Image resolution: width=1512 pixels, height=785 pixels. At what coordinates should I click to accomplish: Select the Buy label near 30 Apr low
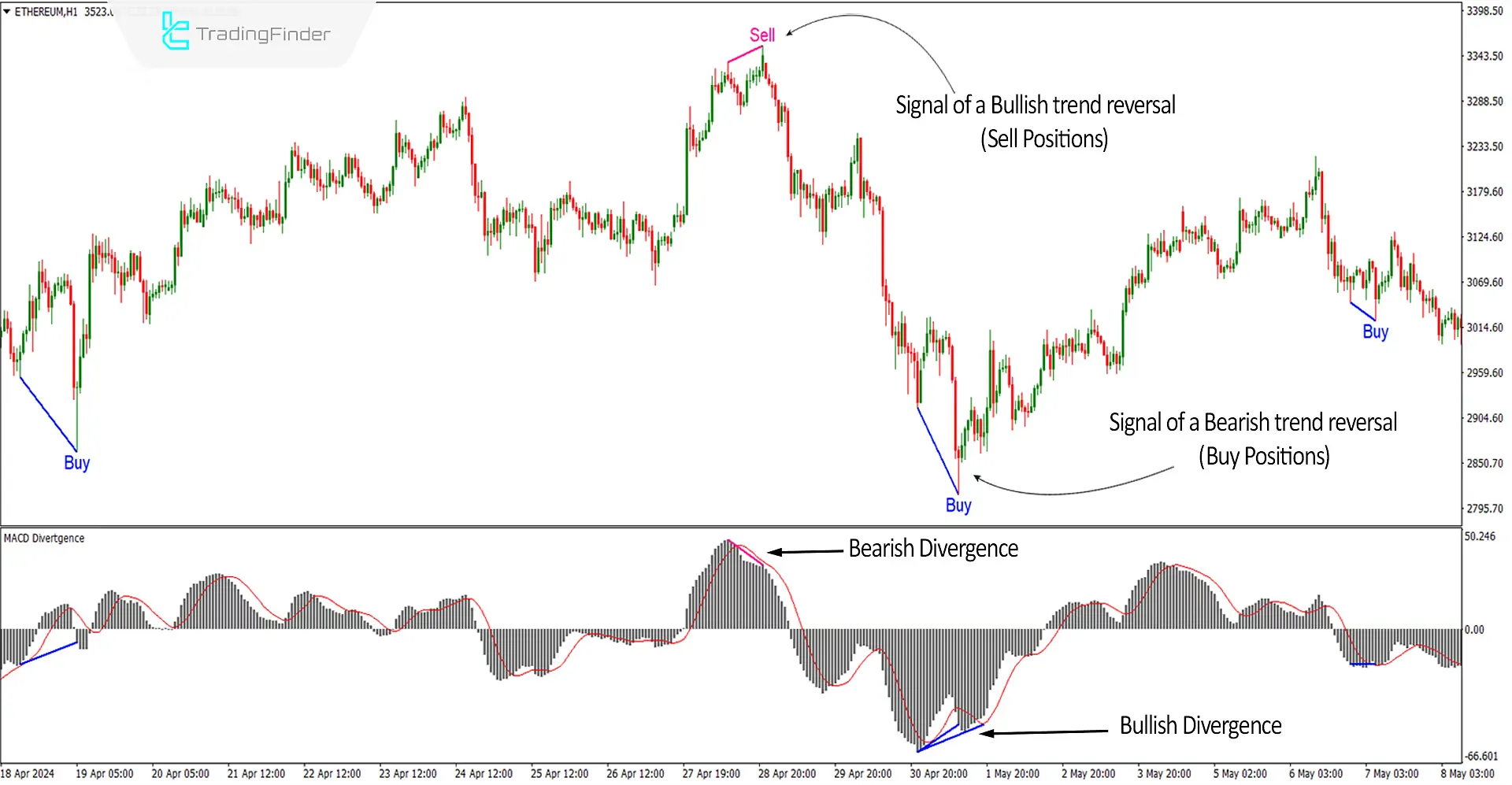click(x=957, y=505)
